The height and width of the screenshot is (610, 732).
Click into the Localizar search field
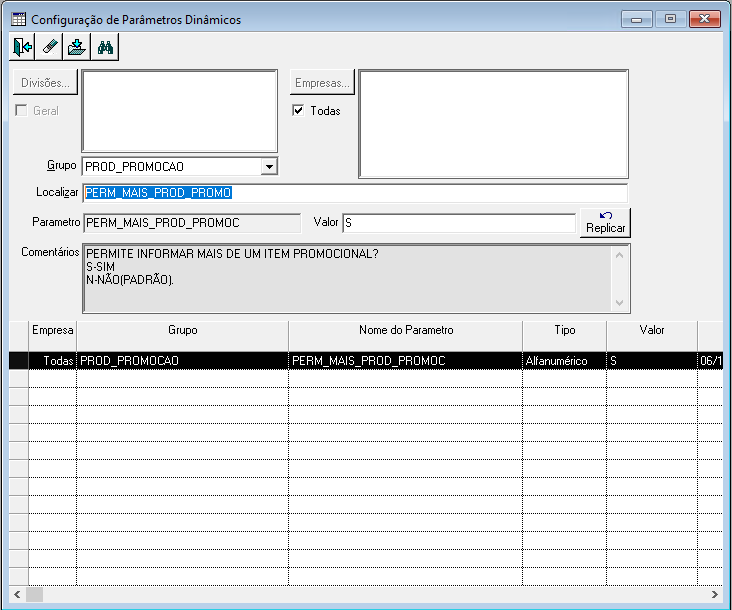click(355, 193)
